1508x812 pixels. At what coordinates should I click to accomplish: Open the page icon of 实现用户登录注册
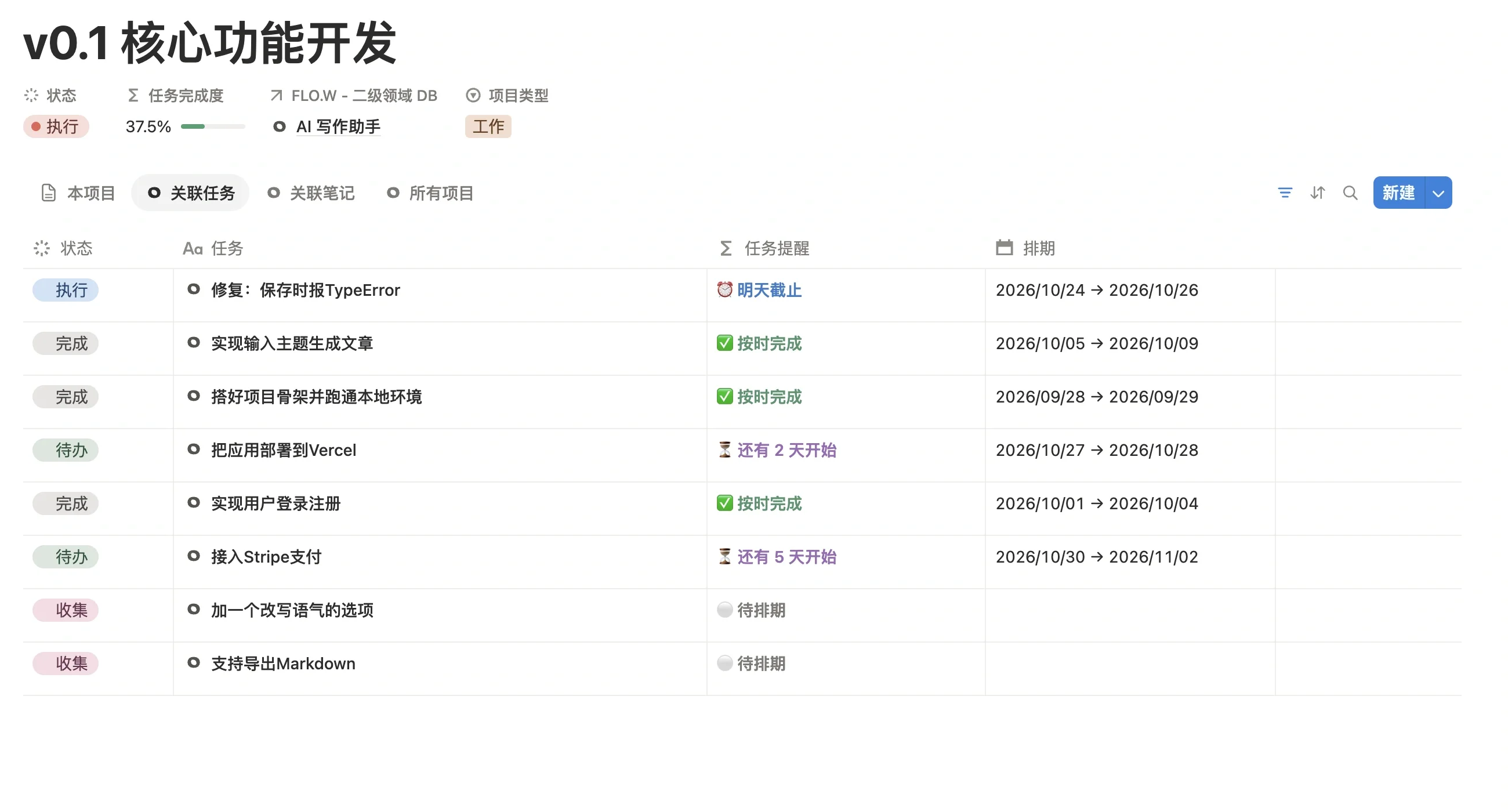[x=193, y=502]
